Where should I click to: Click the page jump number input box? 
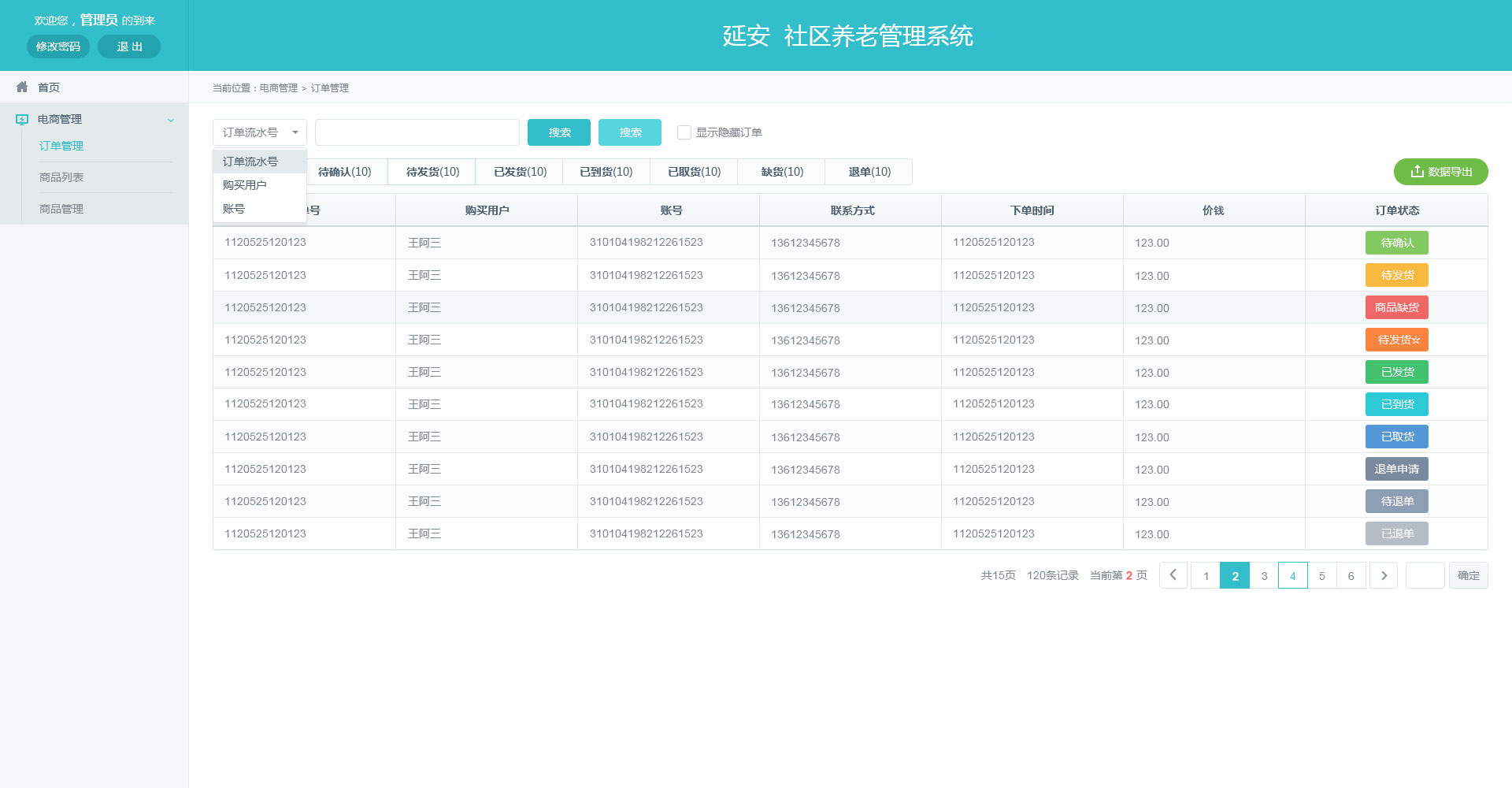point(1425,575)
